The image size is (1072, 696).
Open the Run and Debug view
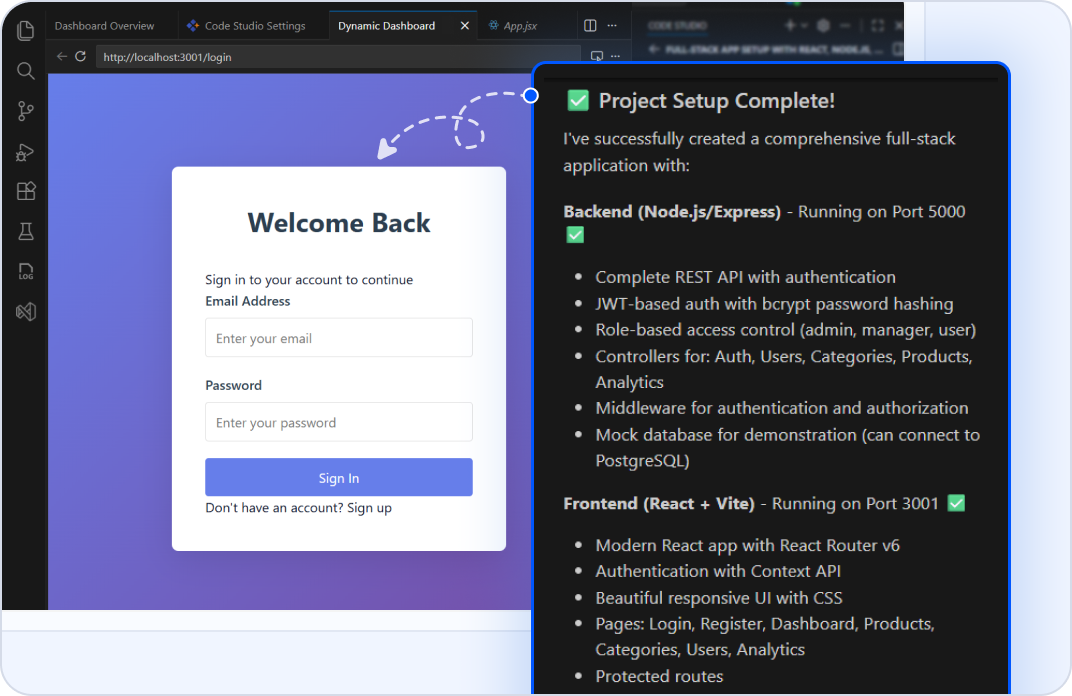coord(26,152)
